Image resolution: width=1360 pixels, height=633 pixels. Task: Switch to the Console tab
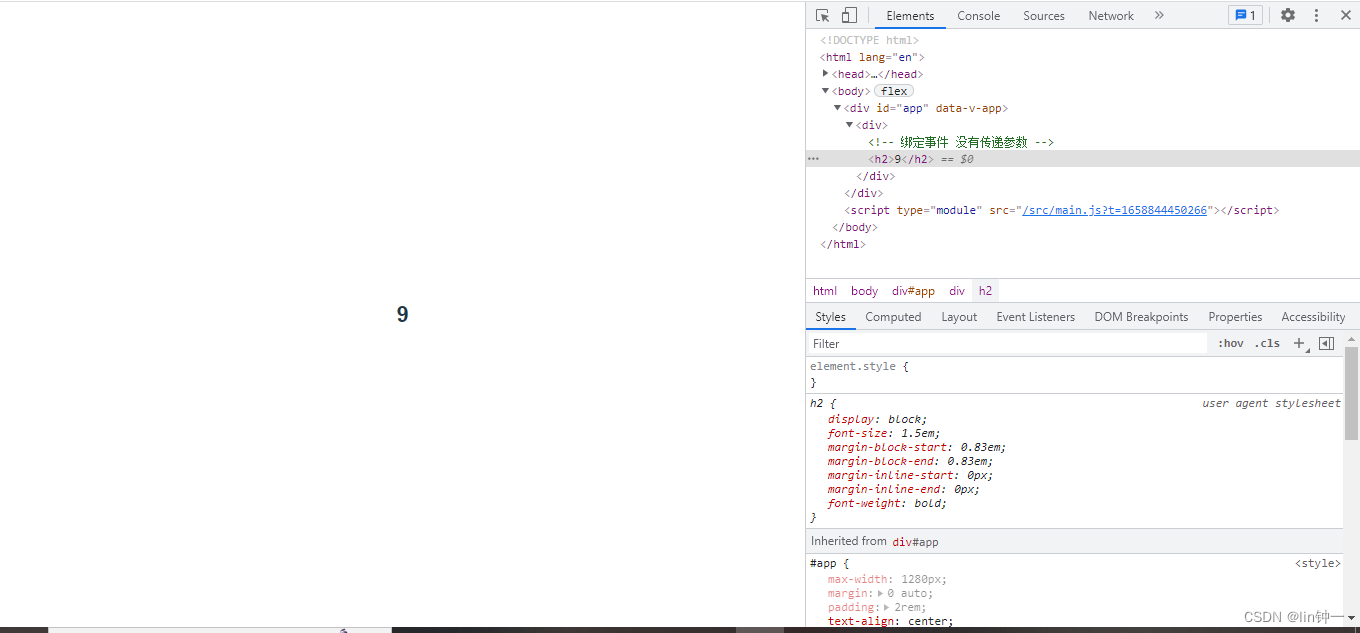[978, 16]
